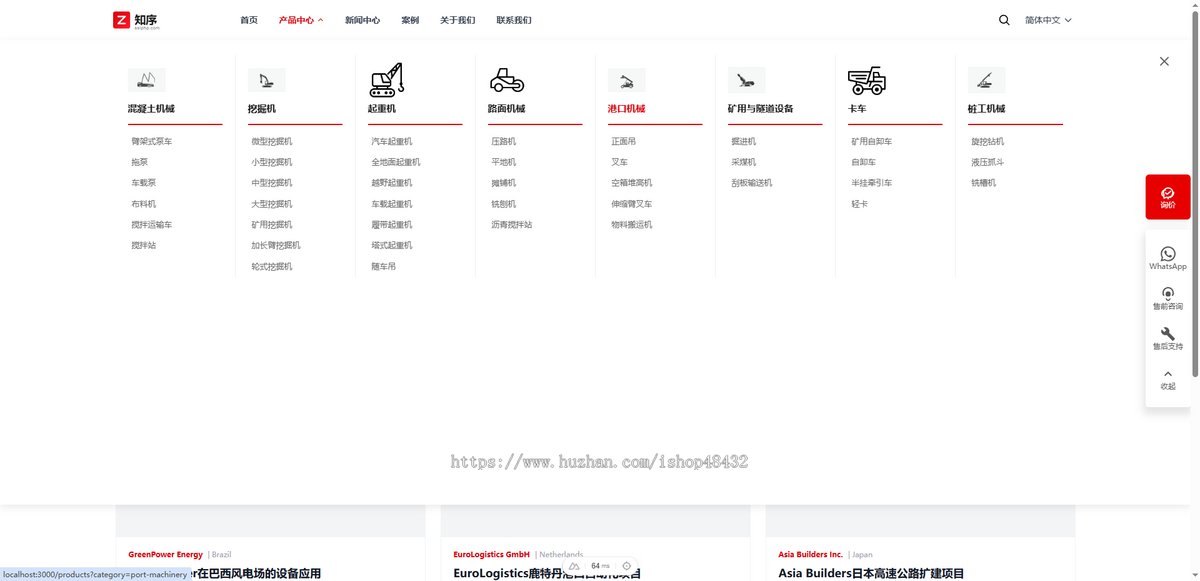The image size is (1200, 581).
Task: Select 矿用挖掘机 under excavators
Action: [x=272, y=225]
